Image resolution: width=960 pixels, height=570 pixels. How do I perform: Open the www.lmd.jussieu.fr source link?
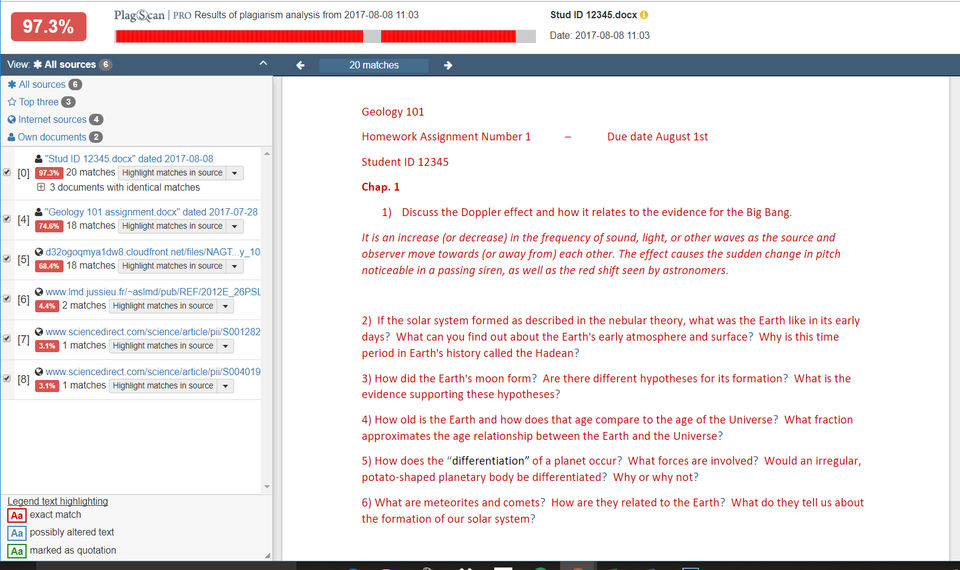[152, 291]
